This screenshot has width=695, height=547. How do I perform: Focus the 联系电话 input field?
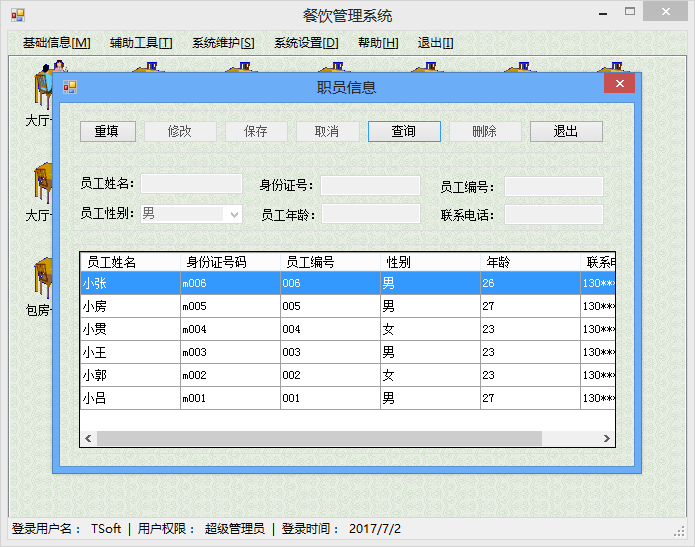554,215
